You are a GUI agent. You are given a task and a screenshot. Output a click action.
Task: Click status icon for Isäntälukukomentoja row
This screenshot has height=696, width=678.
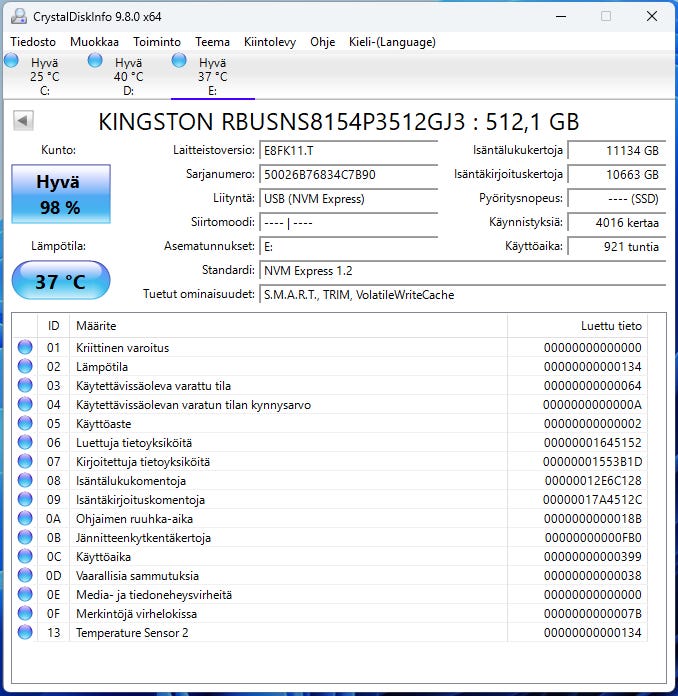tap(25, 480)
